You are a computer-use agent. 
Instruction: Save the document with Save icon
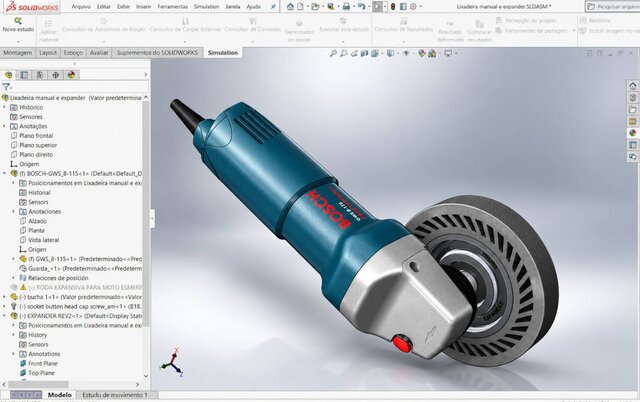[331, 7]
